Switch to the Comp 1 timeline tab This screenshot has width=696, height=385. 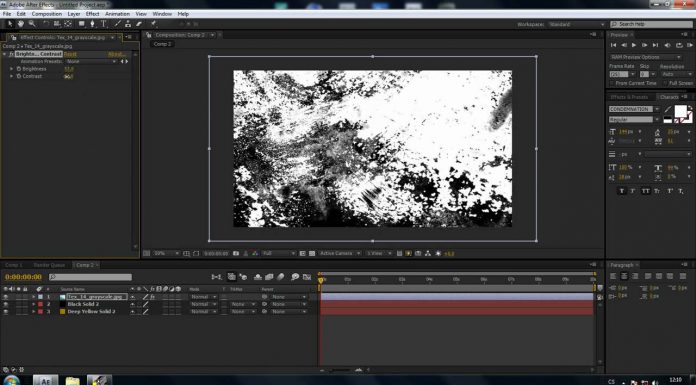(14, 265)
